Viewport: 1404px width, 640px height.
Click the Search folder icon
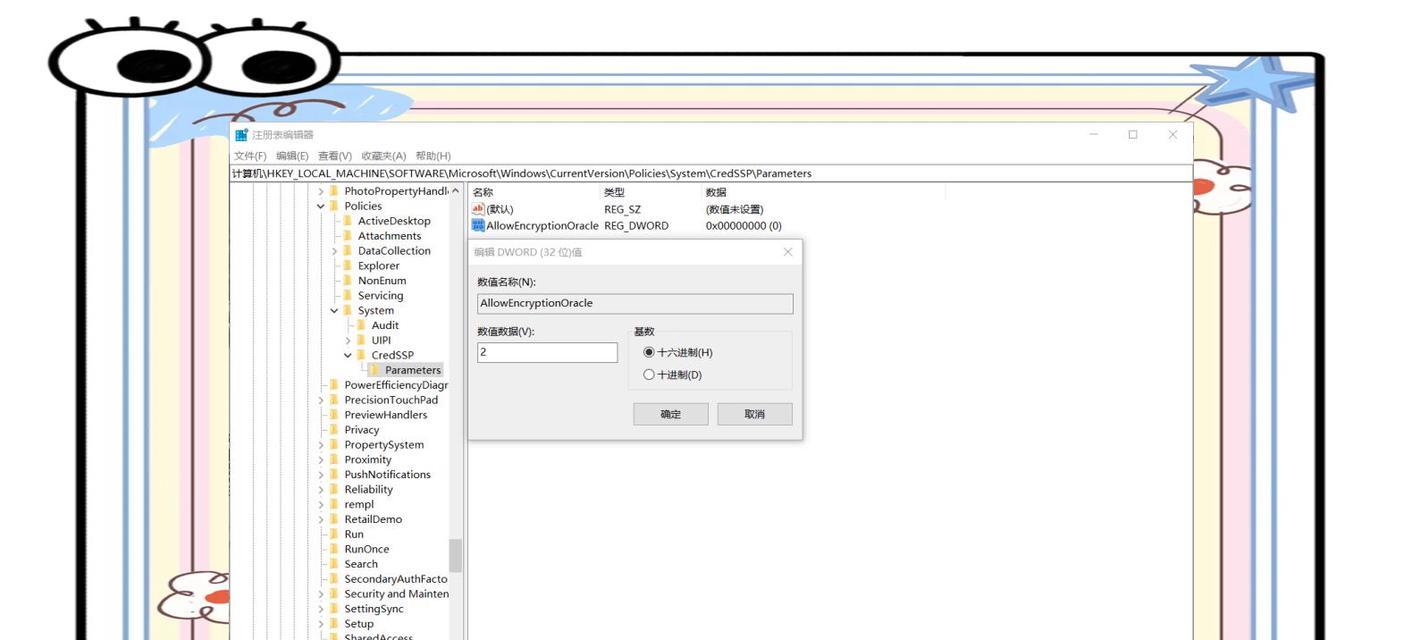pyautogui.click(x=335, y=564)
